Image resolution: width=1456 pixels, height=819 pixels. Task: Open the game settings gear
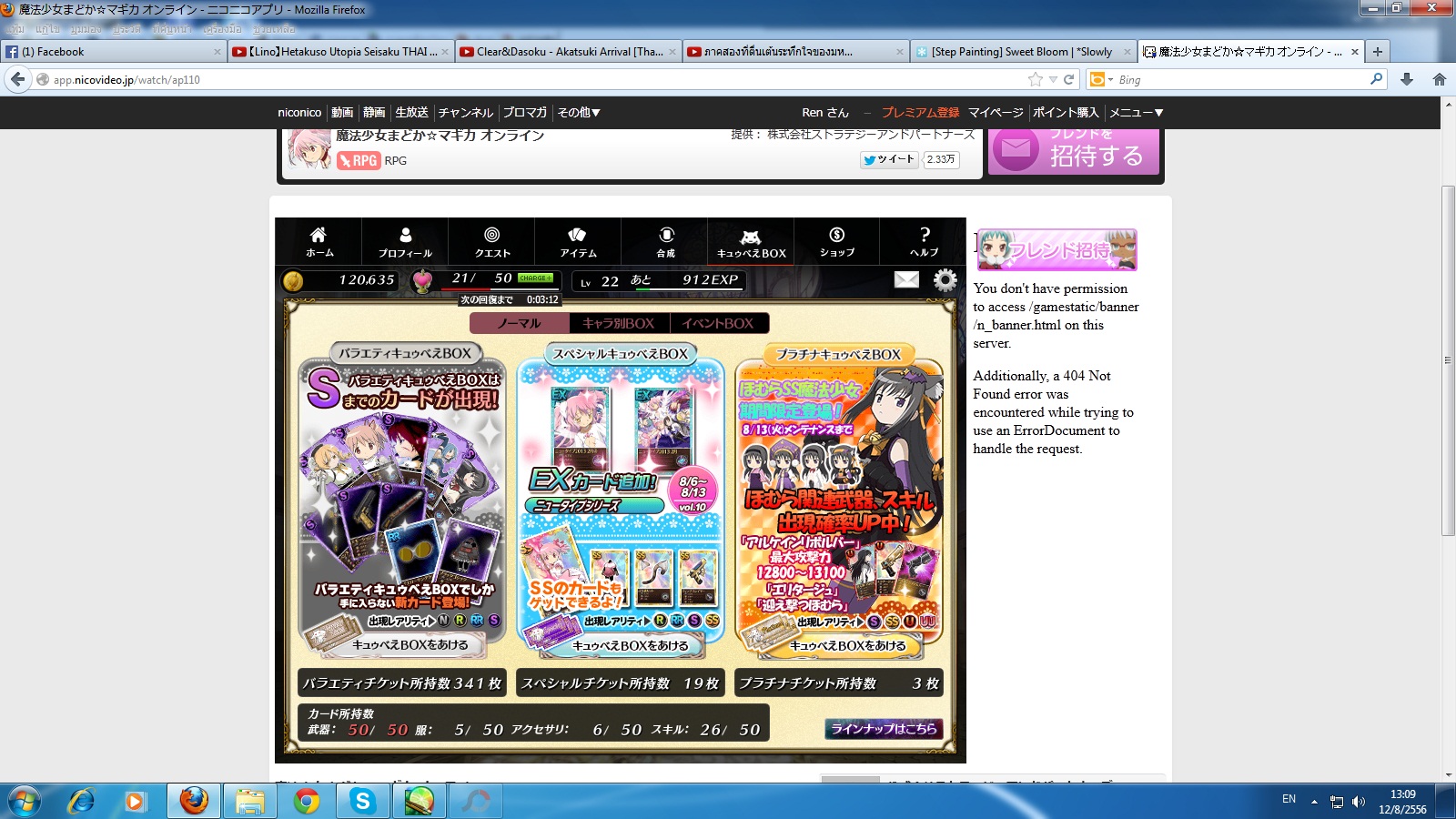click(945, 279)
